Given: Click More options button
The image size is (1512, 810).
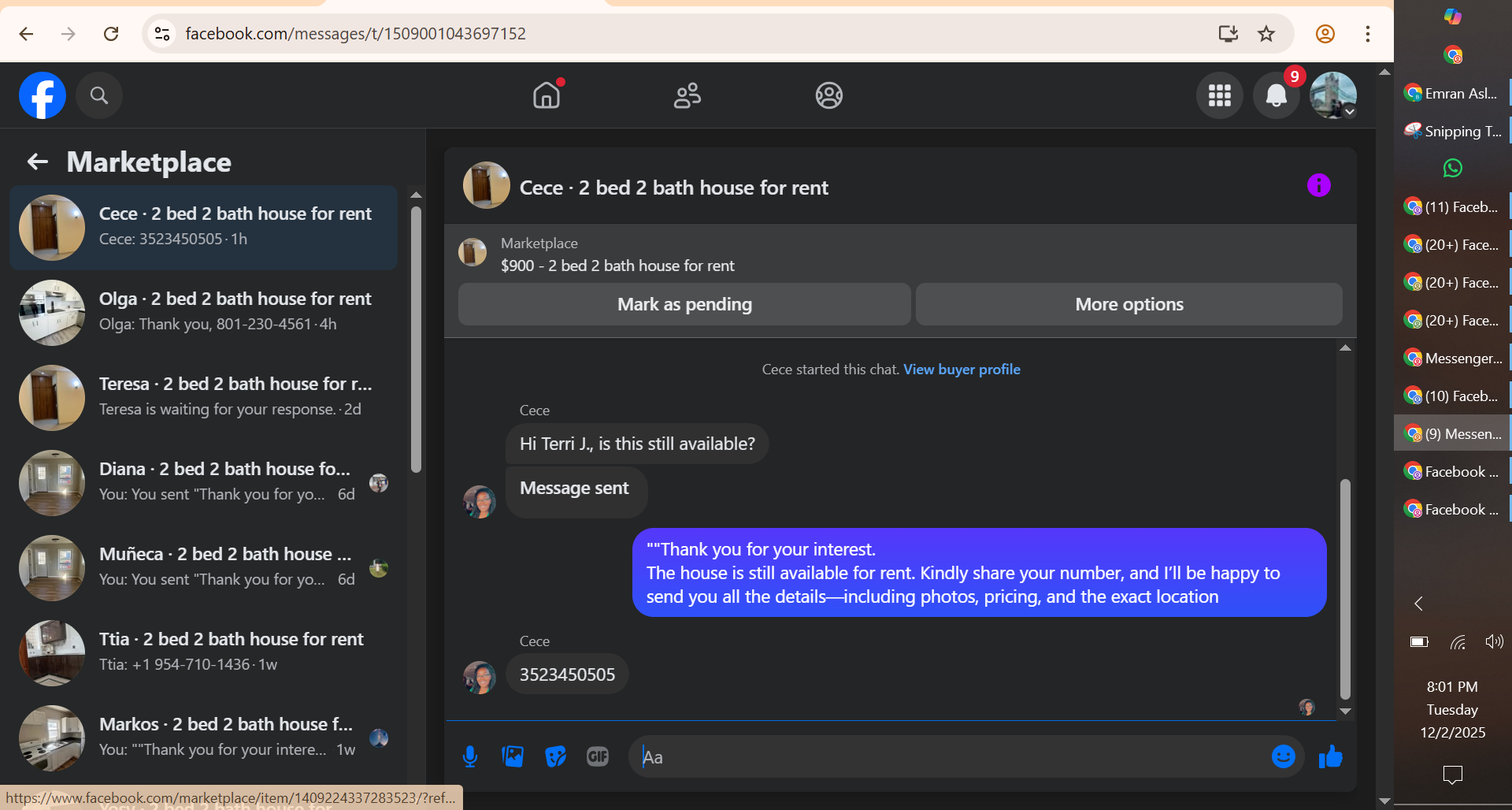Looking at the screenshot, I should pyautogui.click(x=1129, y=304).
